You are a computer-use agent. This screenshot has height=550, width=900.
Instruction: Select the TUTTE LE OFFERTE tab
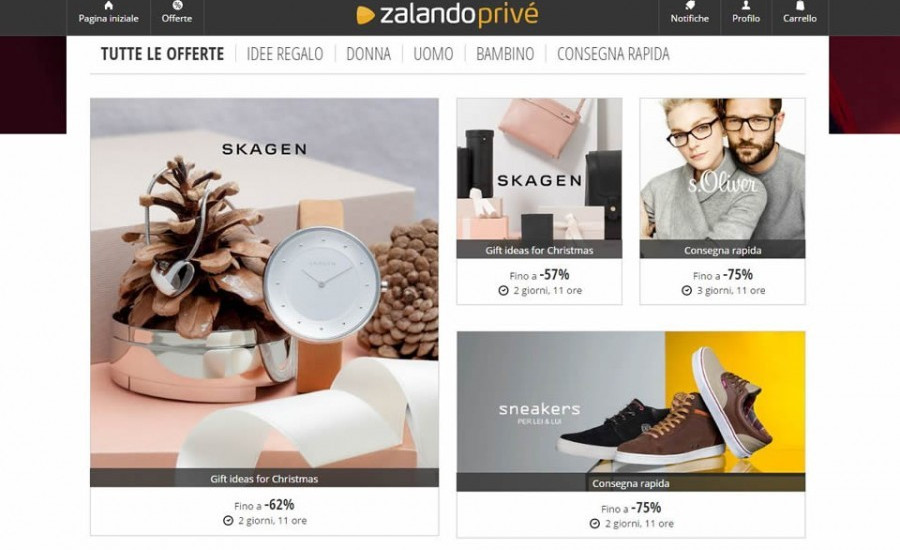point(162,54)
